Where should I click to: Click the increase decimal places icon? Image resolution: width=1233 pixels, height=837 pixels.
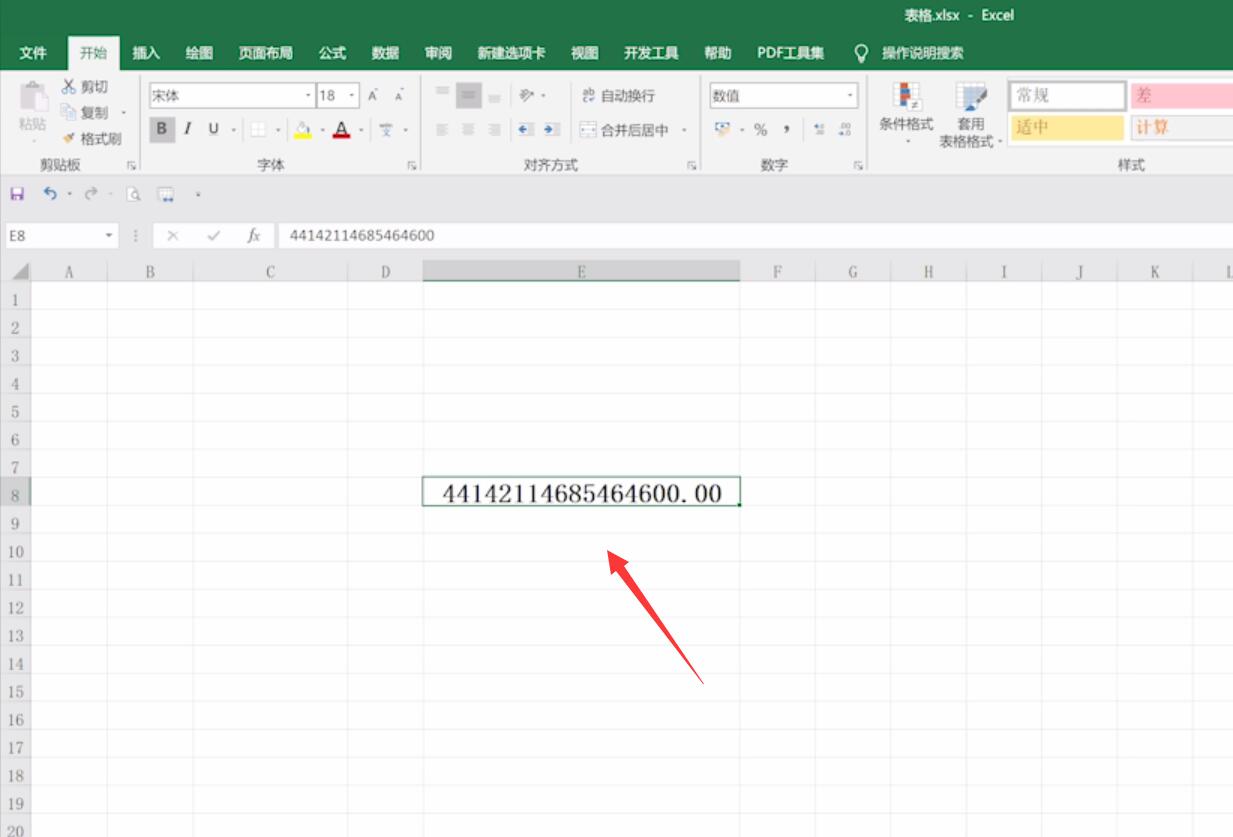819,129
